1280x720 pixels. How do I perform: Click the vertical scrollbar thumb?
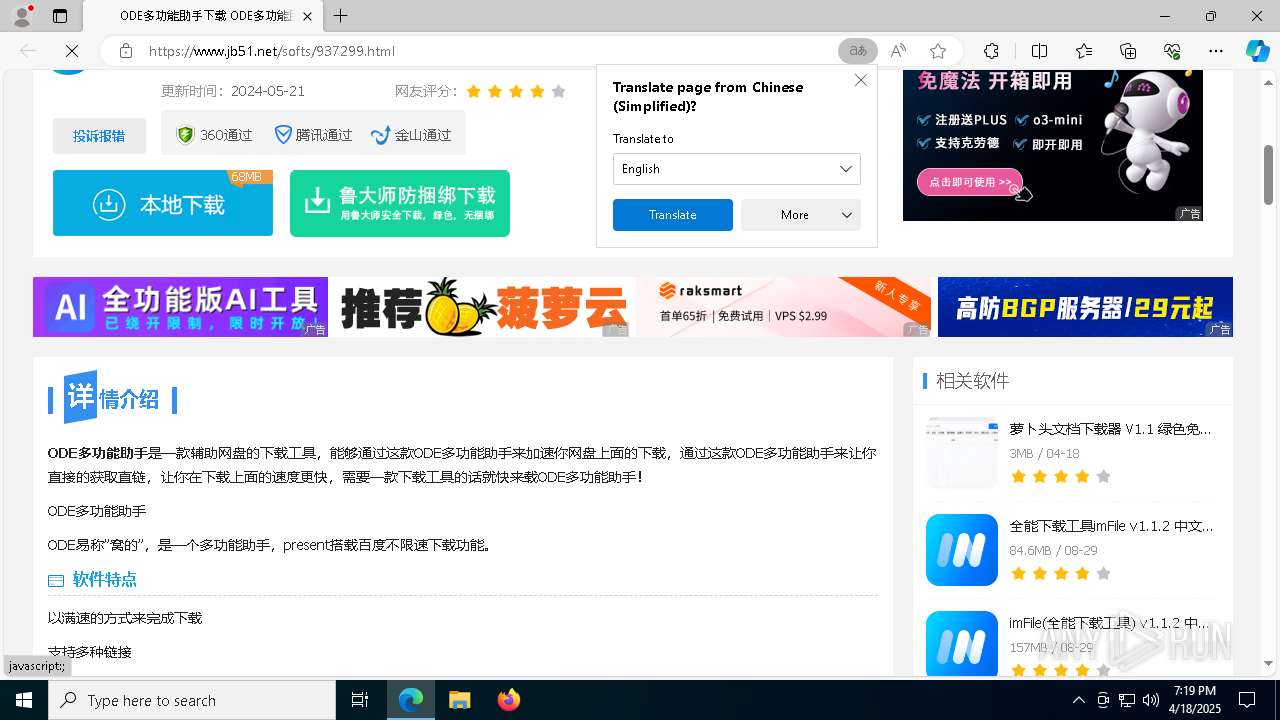[1268, 175]
